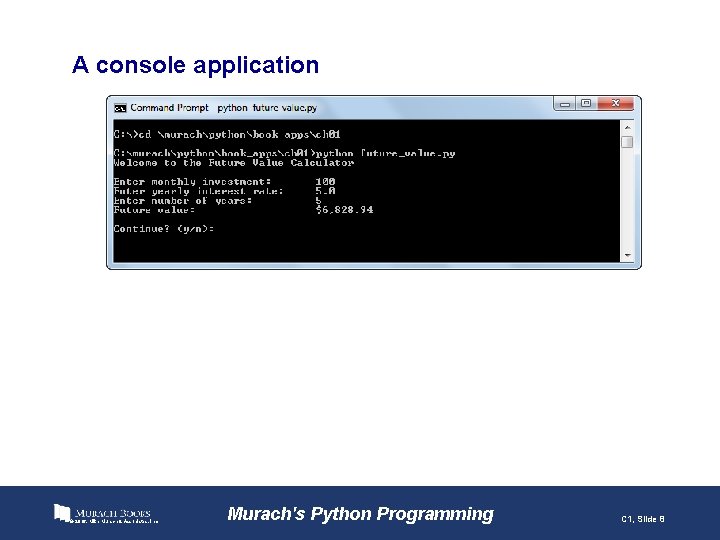Close the Command Prompt window
720x540 pixels.
click(x=615, y=104)
